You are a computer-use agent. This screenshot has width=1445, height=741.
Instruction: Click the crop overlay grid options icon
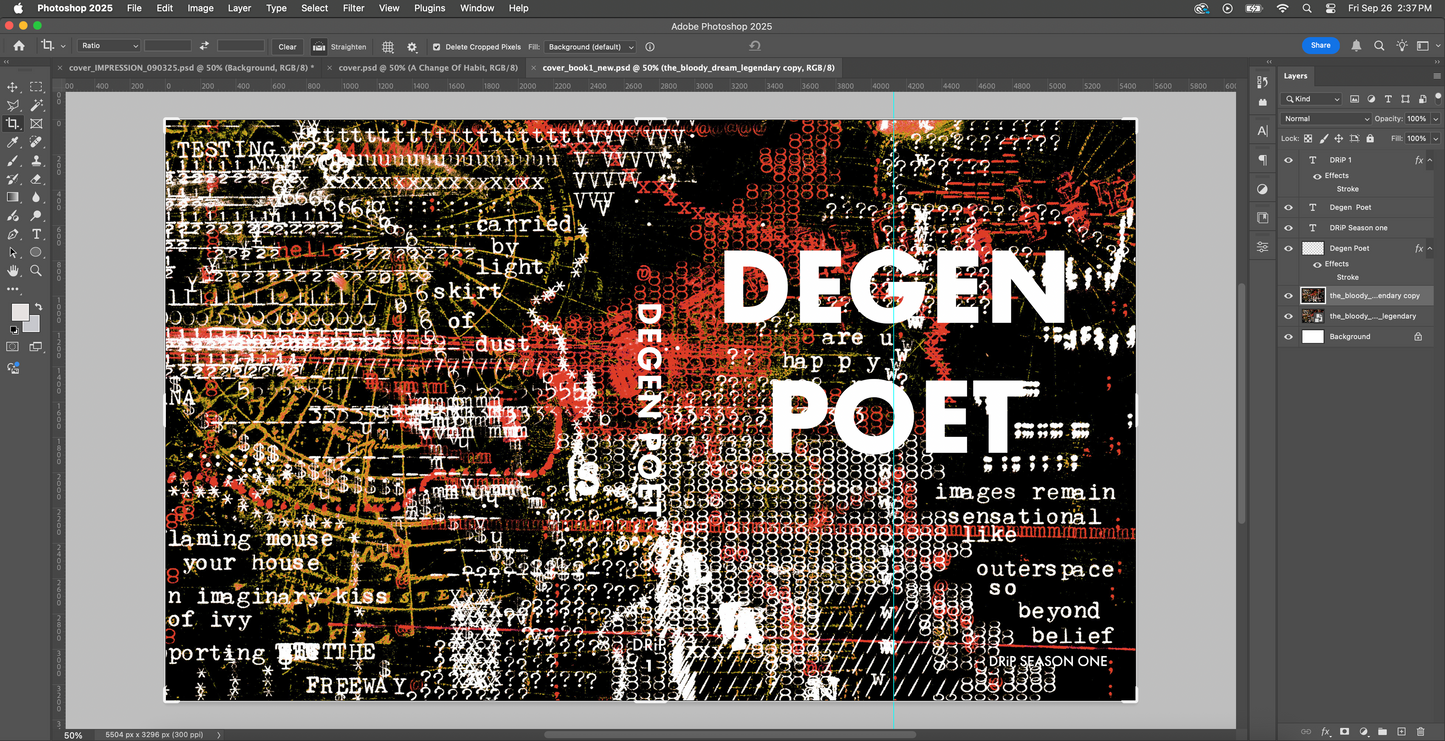tap(388, 47)
